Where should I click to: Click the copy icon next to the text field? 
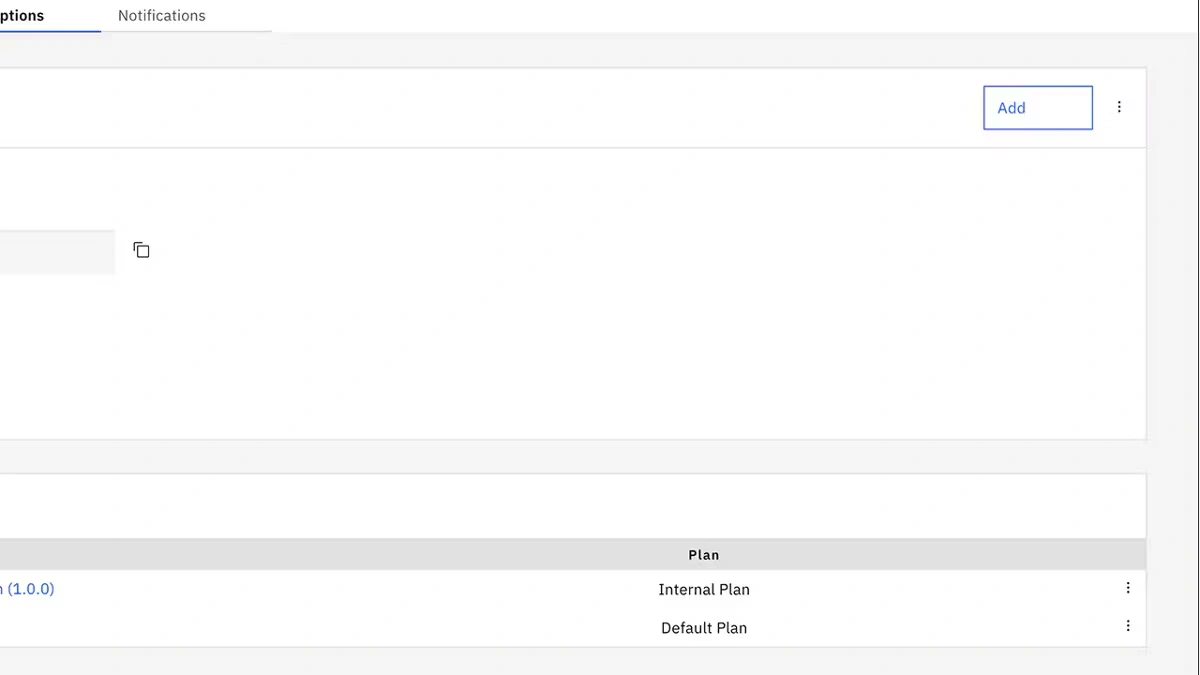[141, 250]
